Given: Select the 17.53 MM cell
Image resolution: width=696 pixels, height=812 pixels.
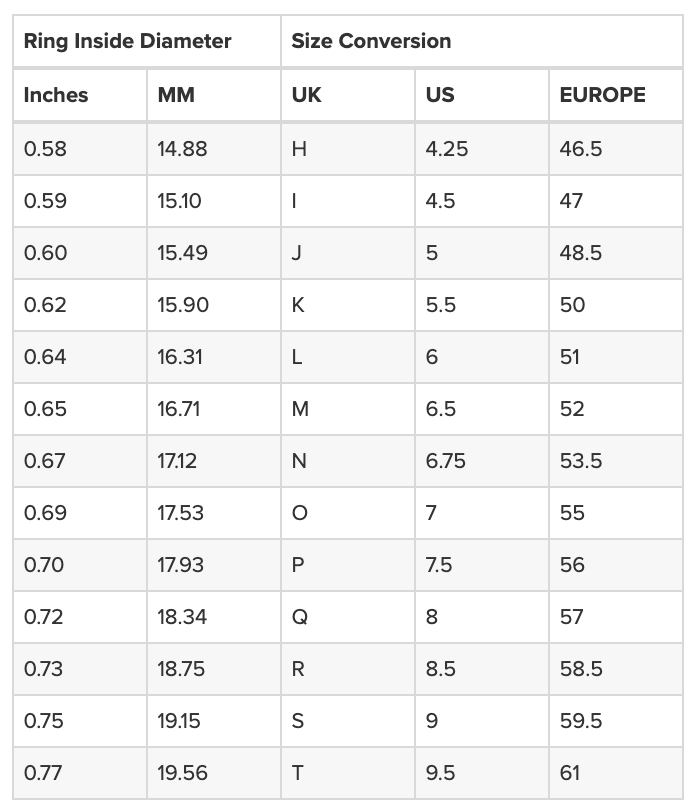Looking at the screenshot, I should point(214,513).
